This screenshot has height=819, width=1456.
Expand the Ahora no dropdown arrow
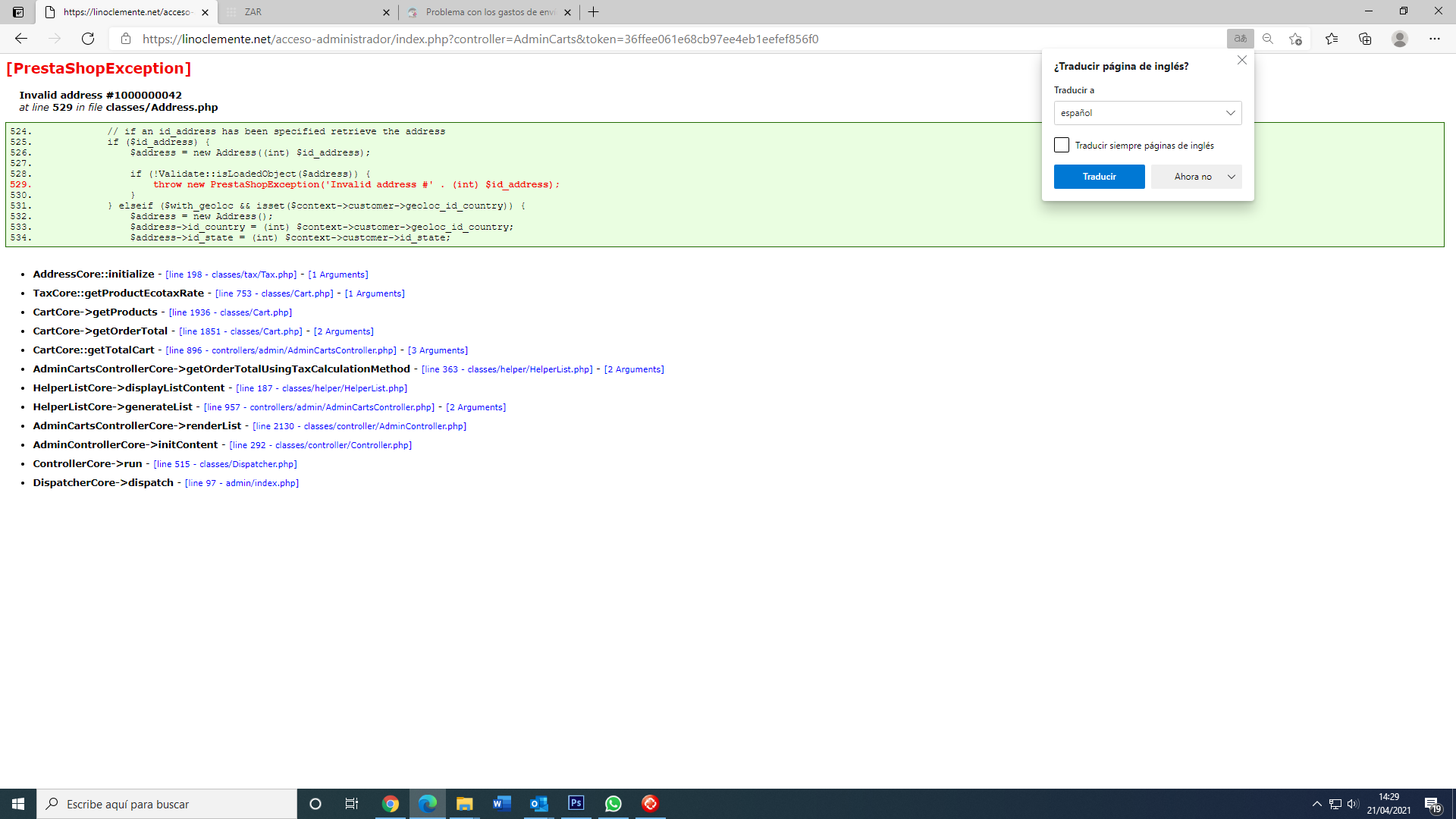click(x=1232, y=177)
